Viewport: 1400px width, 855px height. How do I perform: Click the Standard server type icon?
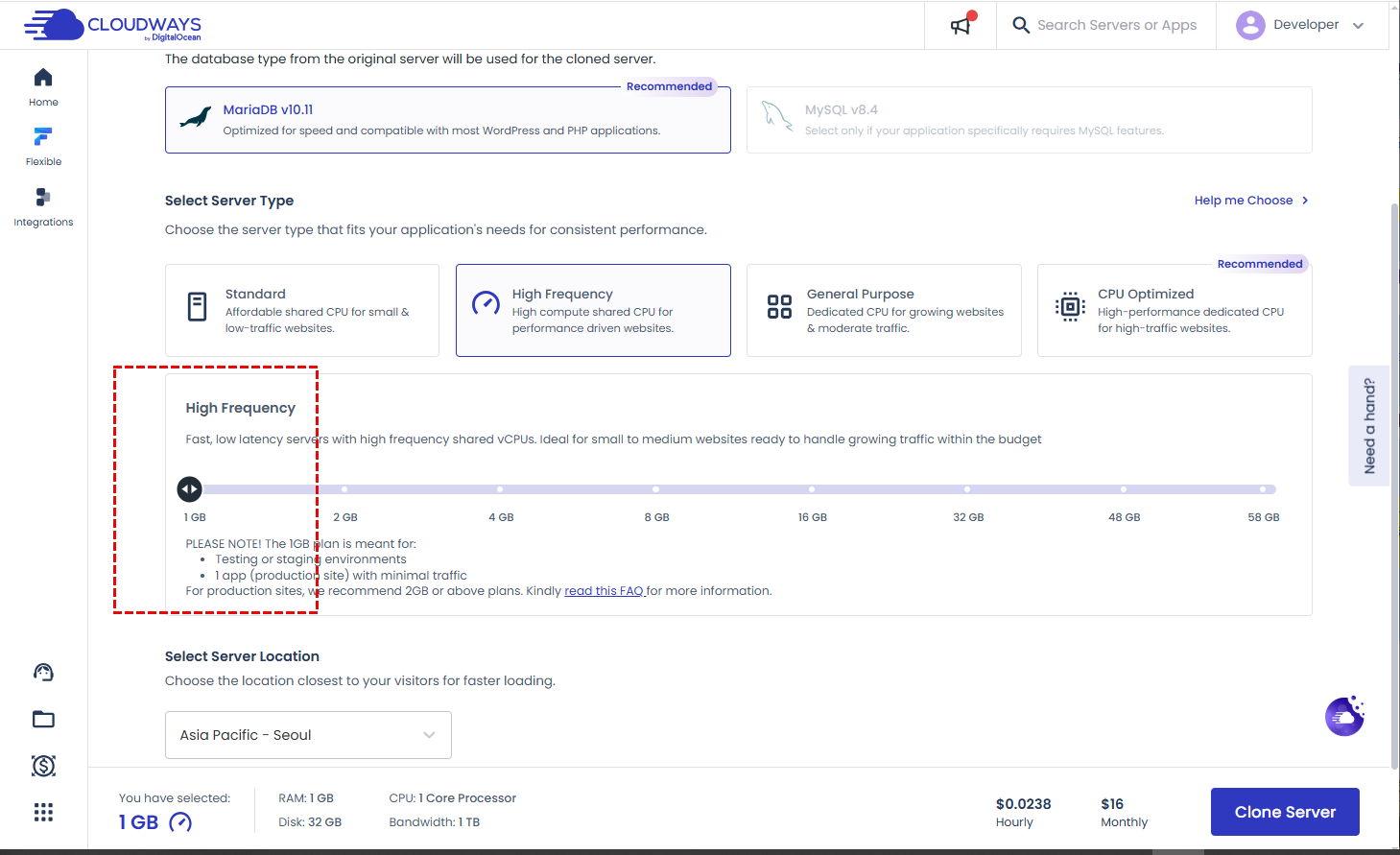197,307
